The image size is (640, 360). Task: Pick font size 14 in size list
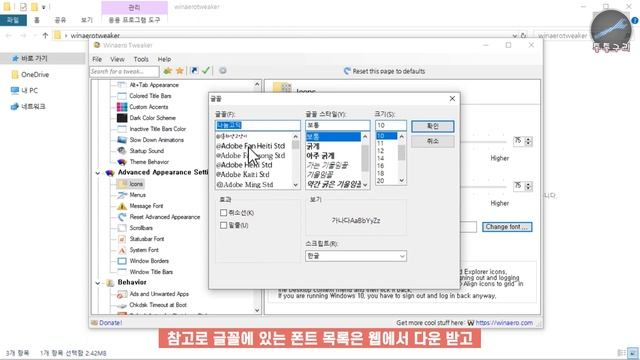(380, 158)
